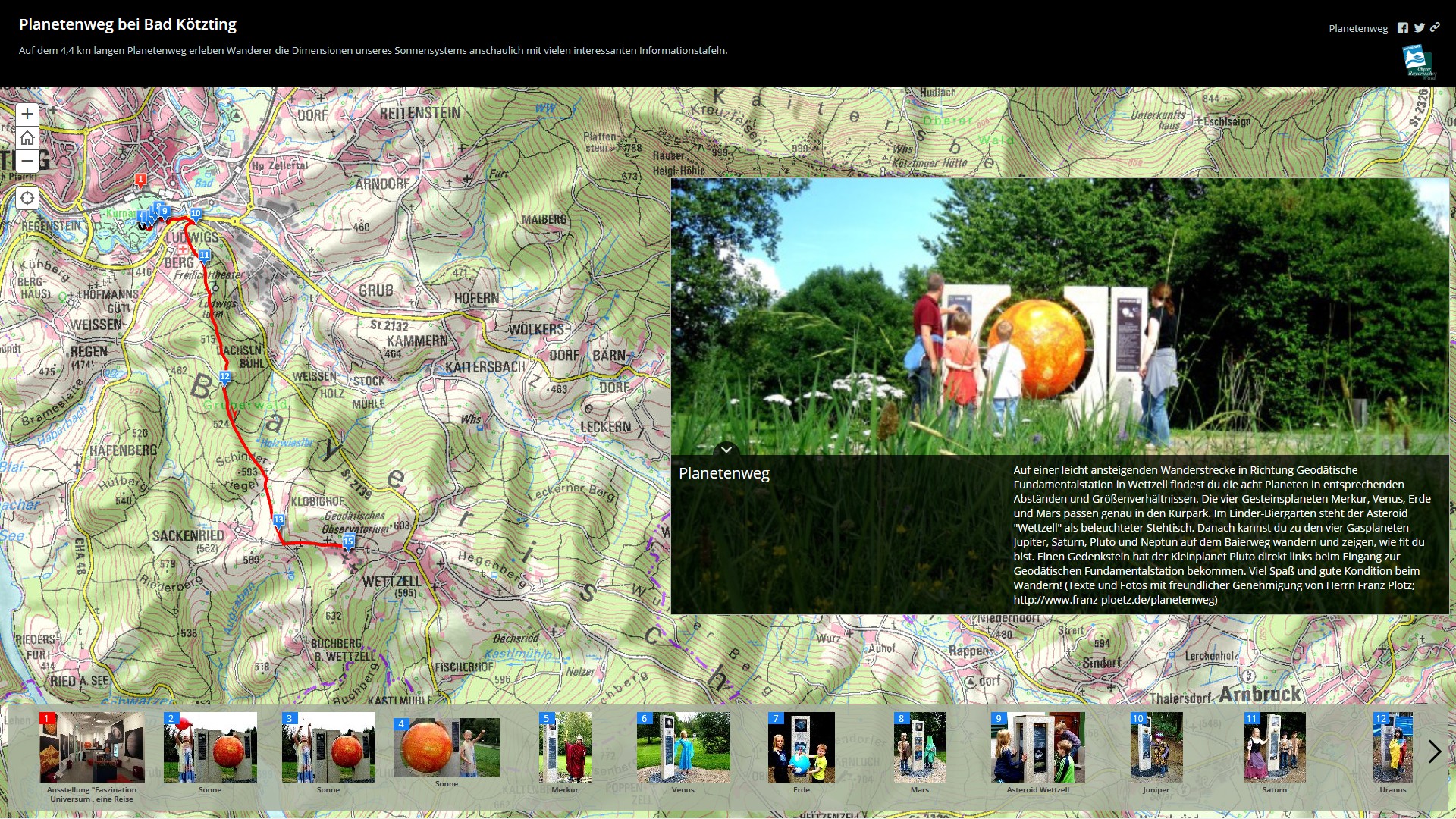Viewport: 1456px width, 819px height.
Task: Click the 'Planetenweg' panel title
Action: point(724,473)
